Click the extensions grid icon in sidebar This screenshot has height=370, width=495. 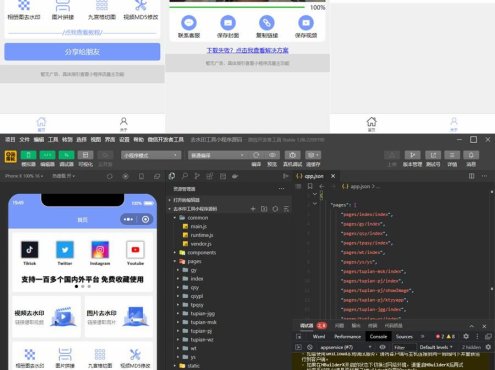pos(210,176)
